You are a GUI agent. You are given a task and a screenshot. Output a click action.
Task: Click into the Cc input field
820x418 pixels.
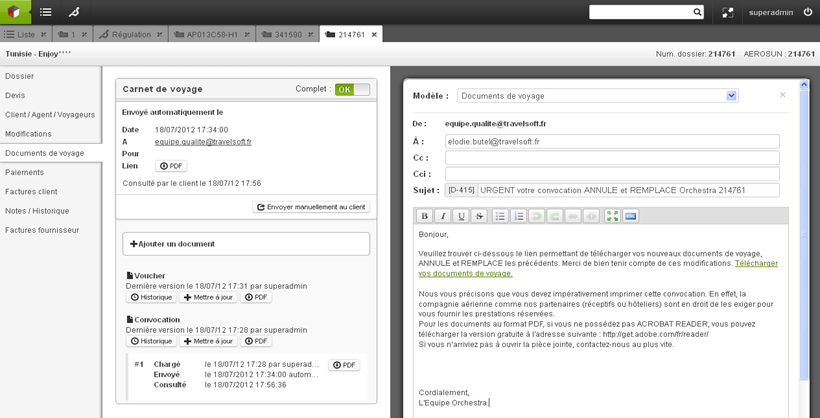(611, 158)
